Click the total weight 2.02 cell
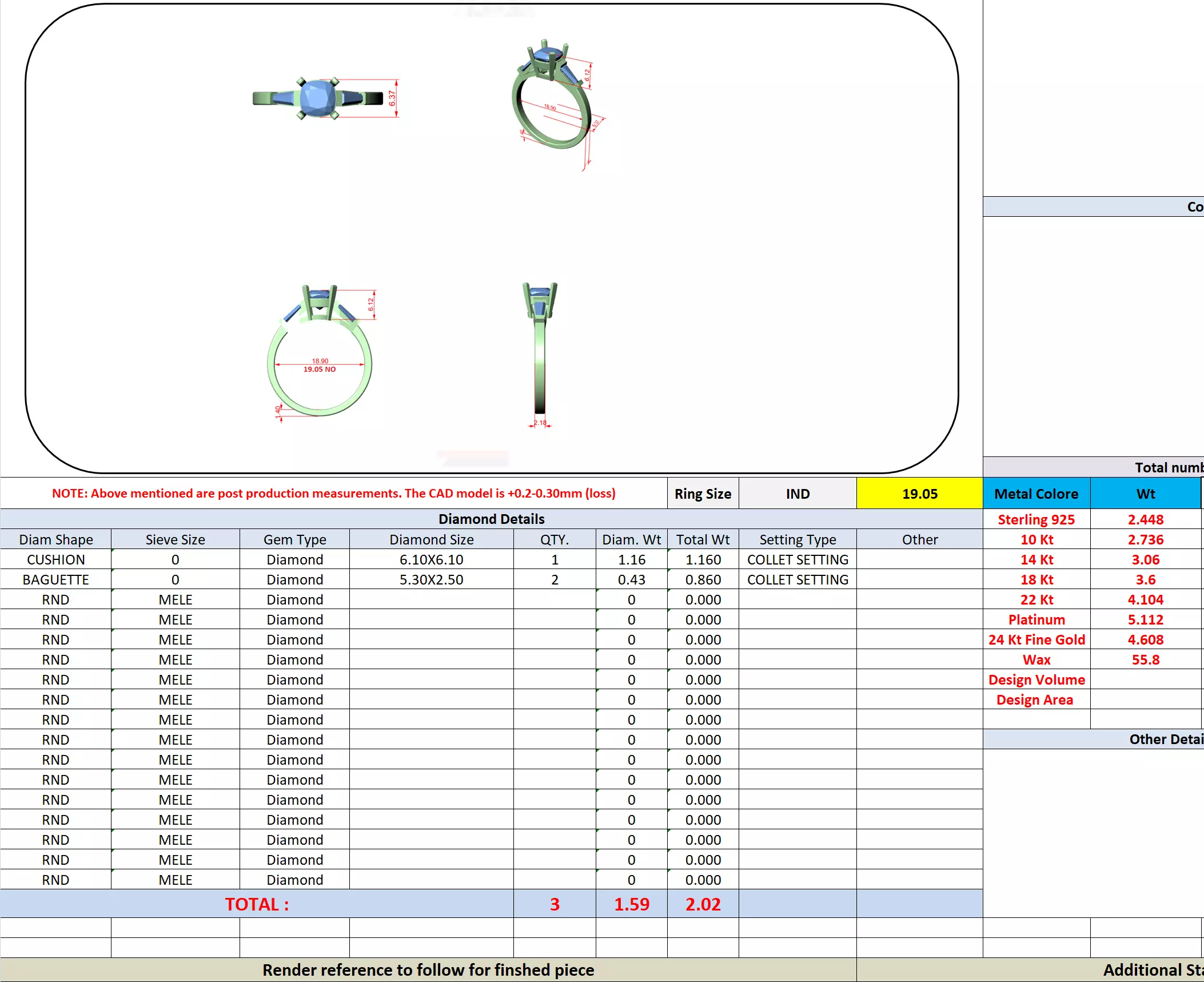The image size is (1204, 982). [703, 904]
